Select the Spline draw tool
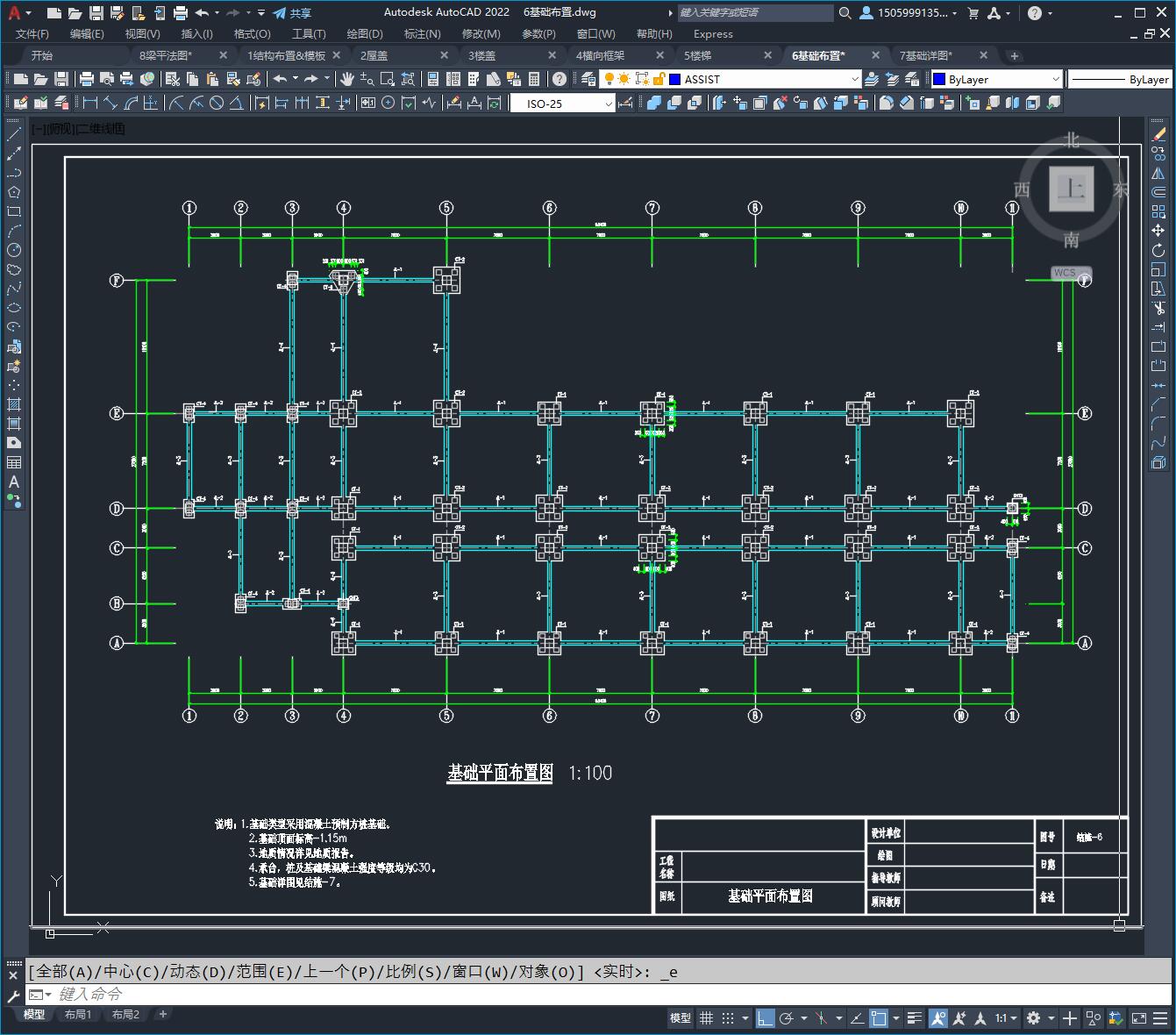Viewport: 1176px width, 1035px height. pos(14,289)
